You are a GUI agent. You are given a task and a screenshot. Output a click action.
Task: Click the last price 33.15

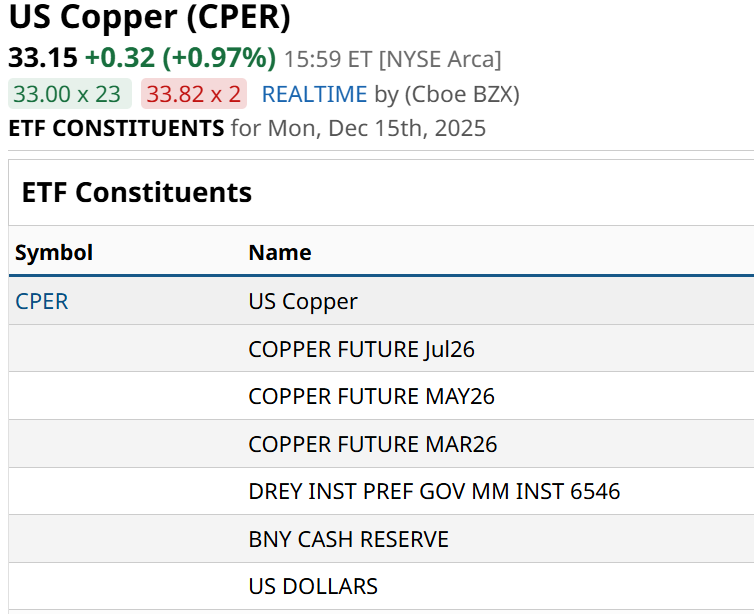point(42,58)
